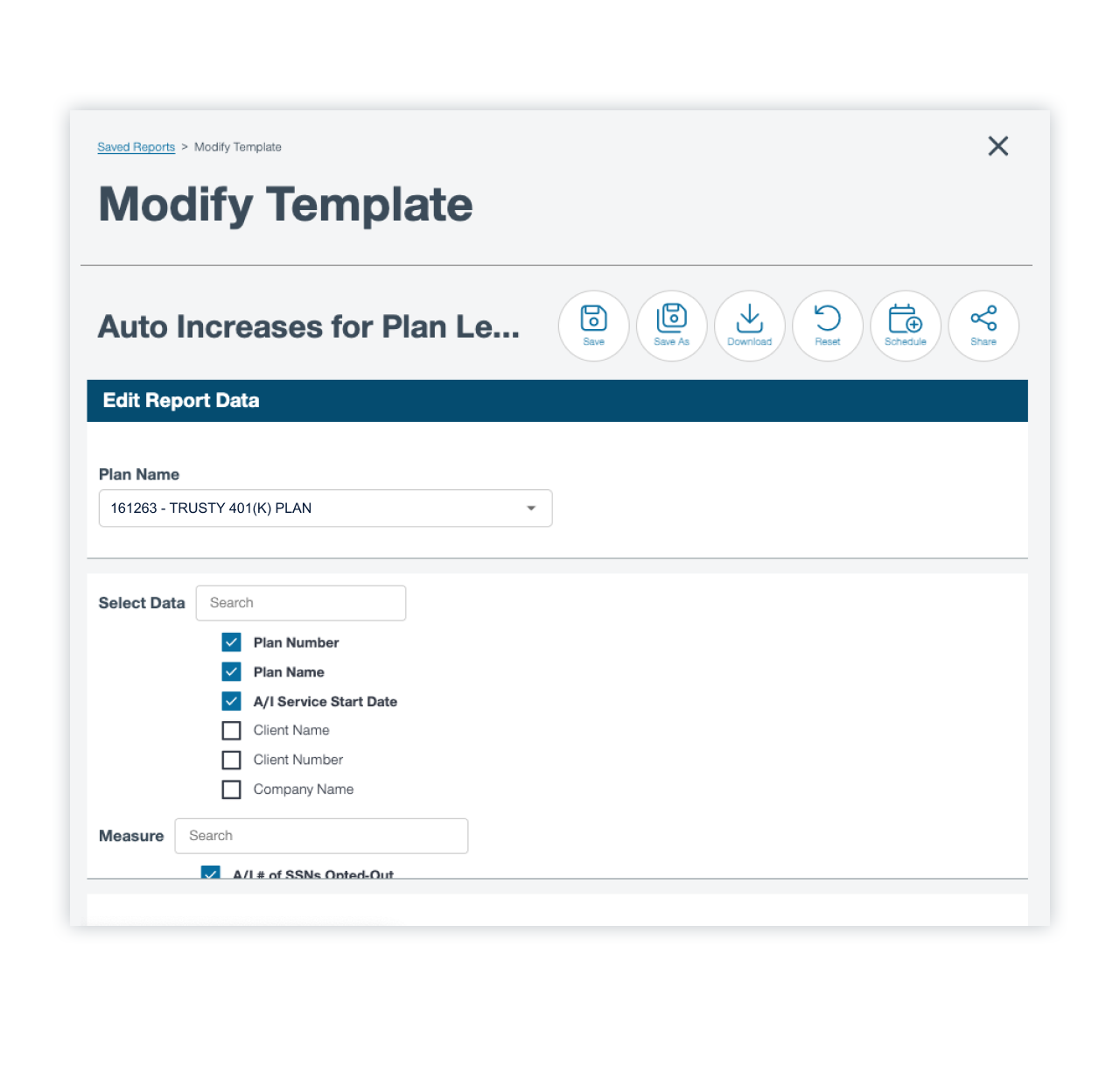1120x1066 pixels.
Task: Click the Save As icon
Action: (671, 325)
